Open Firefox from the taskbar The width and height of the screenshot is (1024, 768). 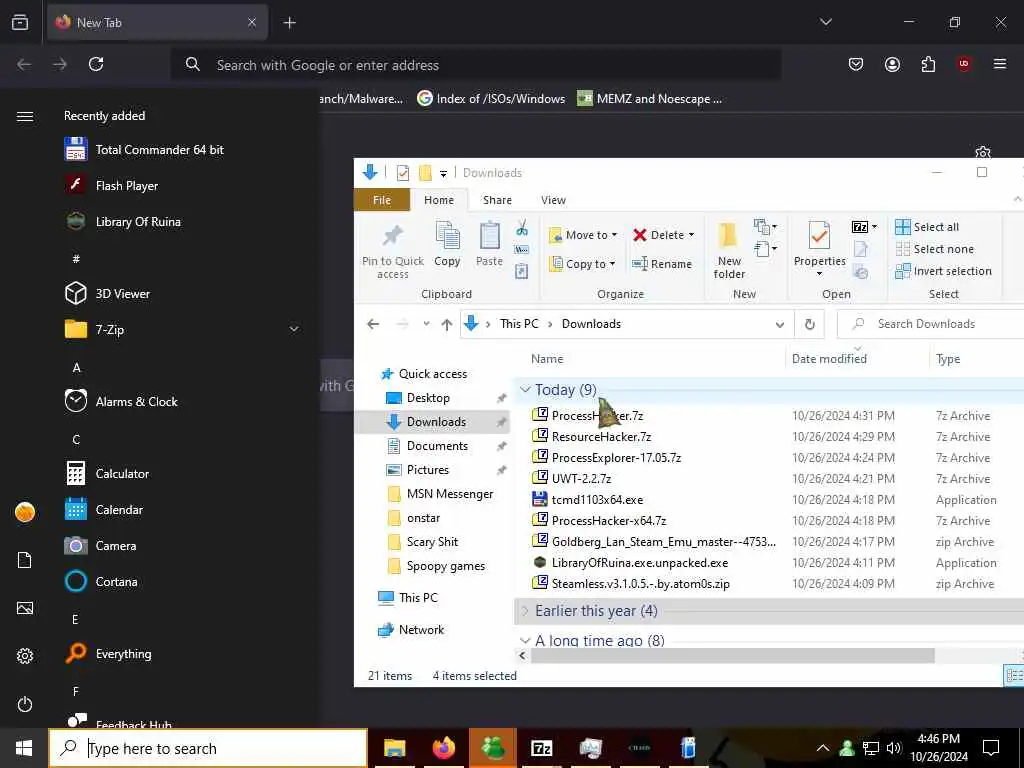tap(443, 748)
